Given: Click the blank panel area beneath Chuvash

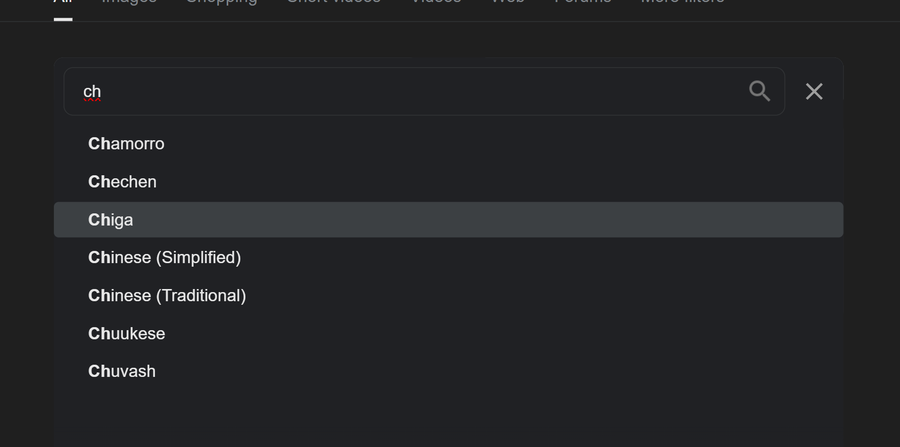Looking at the screenshot, I should tap(448, 419).
